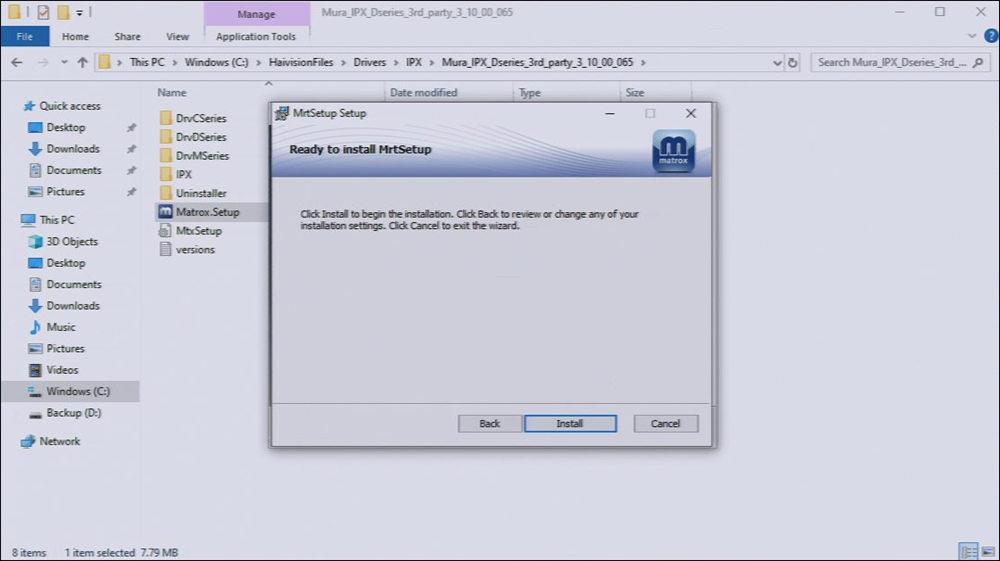Switch to large icons view layout
Image resolution: width=1000 pixels, height=561 pixels.
point(986,552)
